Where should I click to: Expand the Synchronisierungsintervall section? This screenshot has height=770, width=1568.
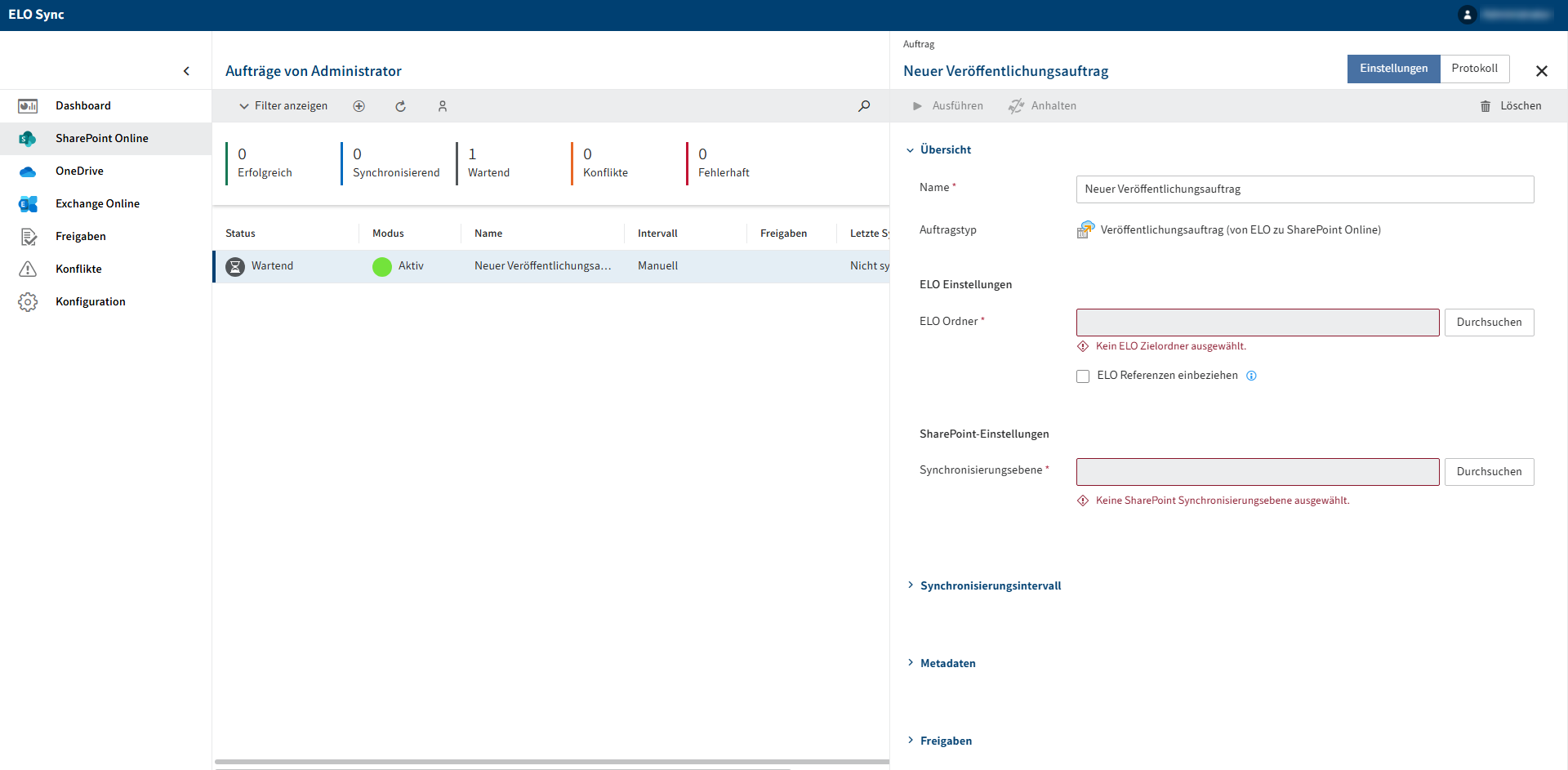[984, 585]
